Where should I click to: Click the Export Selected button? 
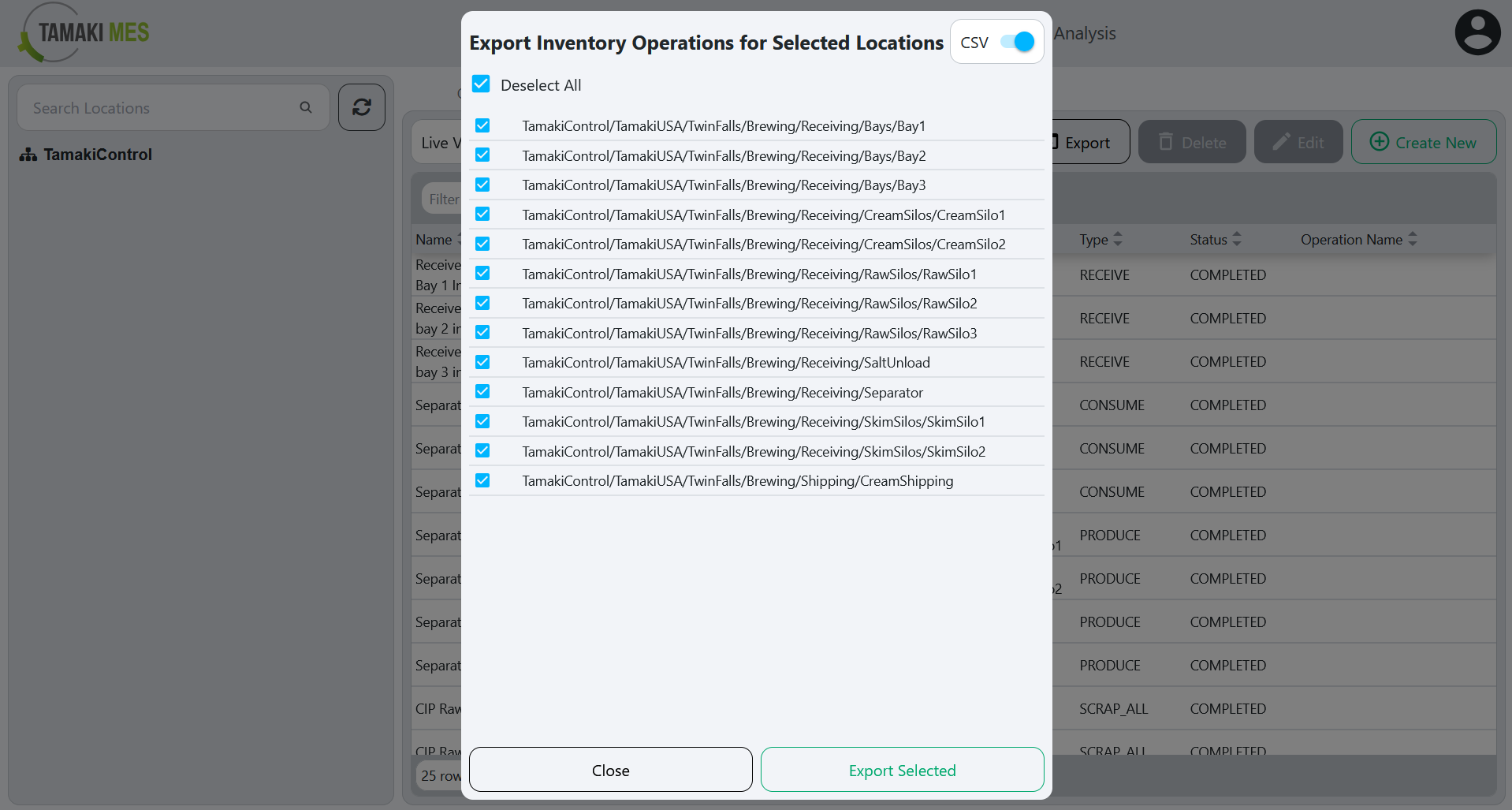click(x=901, y=770)
